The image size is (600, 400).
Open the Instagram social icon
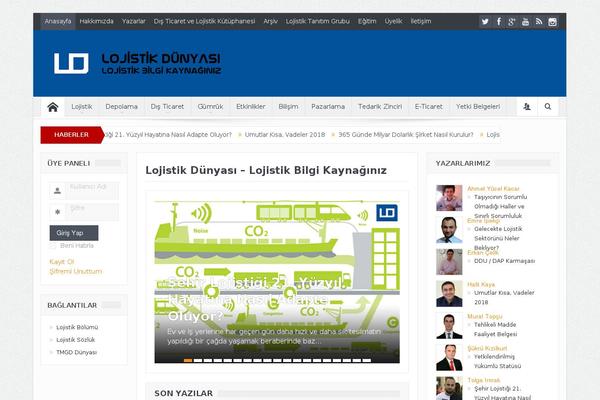pos(552,21)
